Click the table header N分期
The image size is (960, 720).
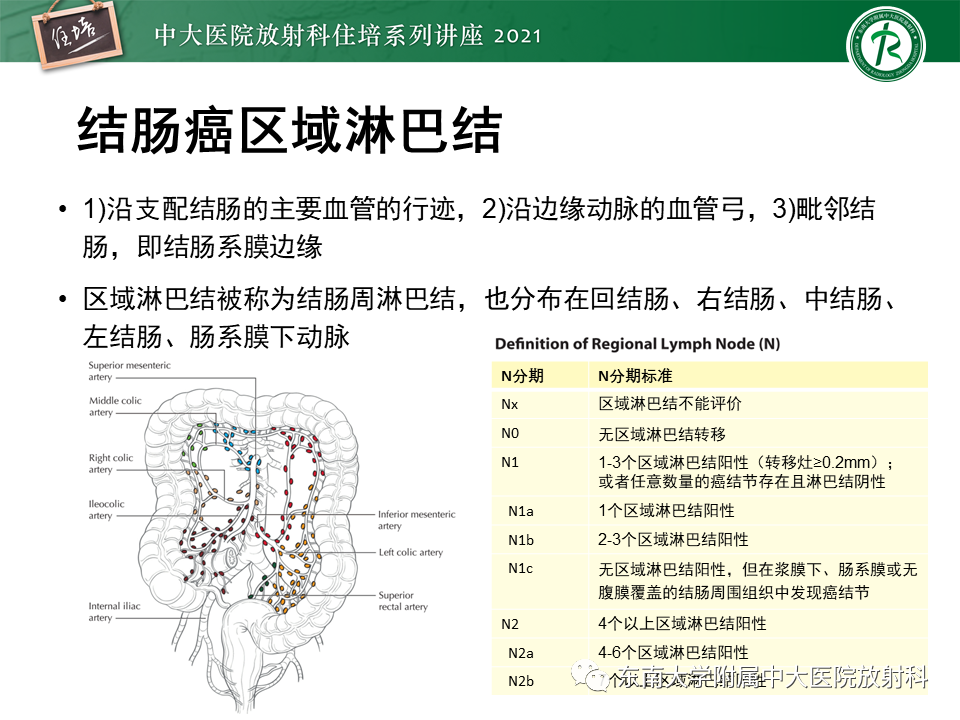(x=522, y=376)
